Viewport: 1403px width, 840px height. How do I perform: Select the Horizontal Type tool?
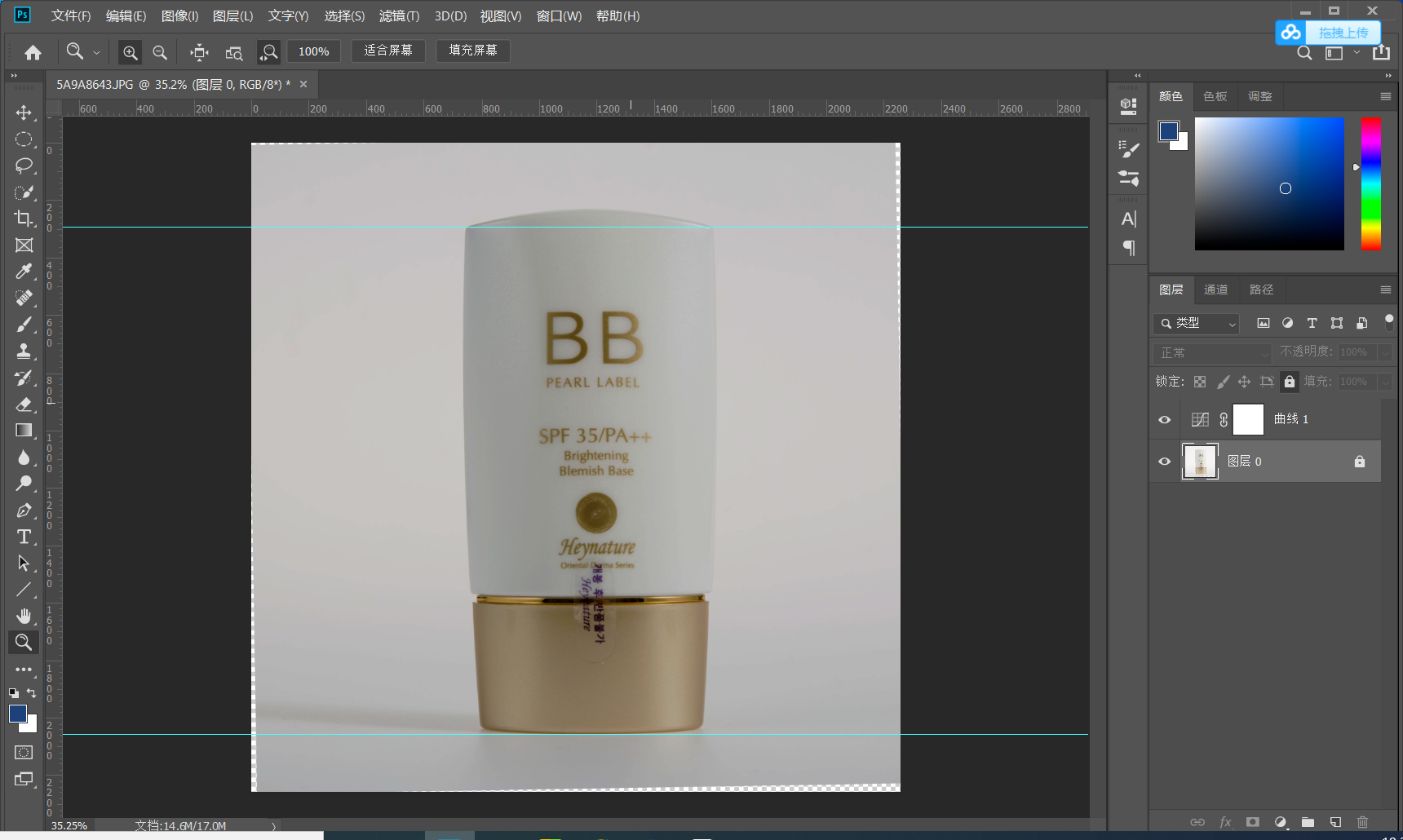click(24, 537)
